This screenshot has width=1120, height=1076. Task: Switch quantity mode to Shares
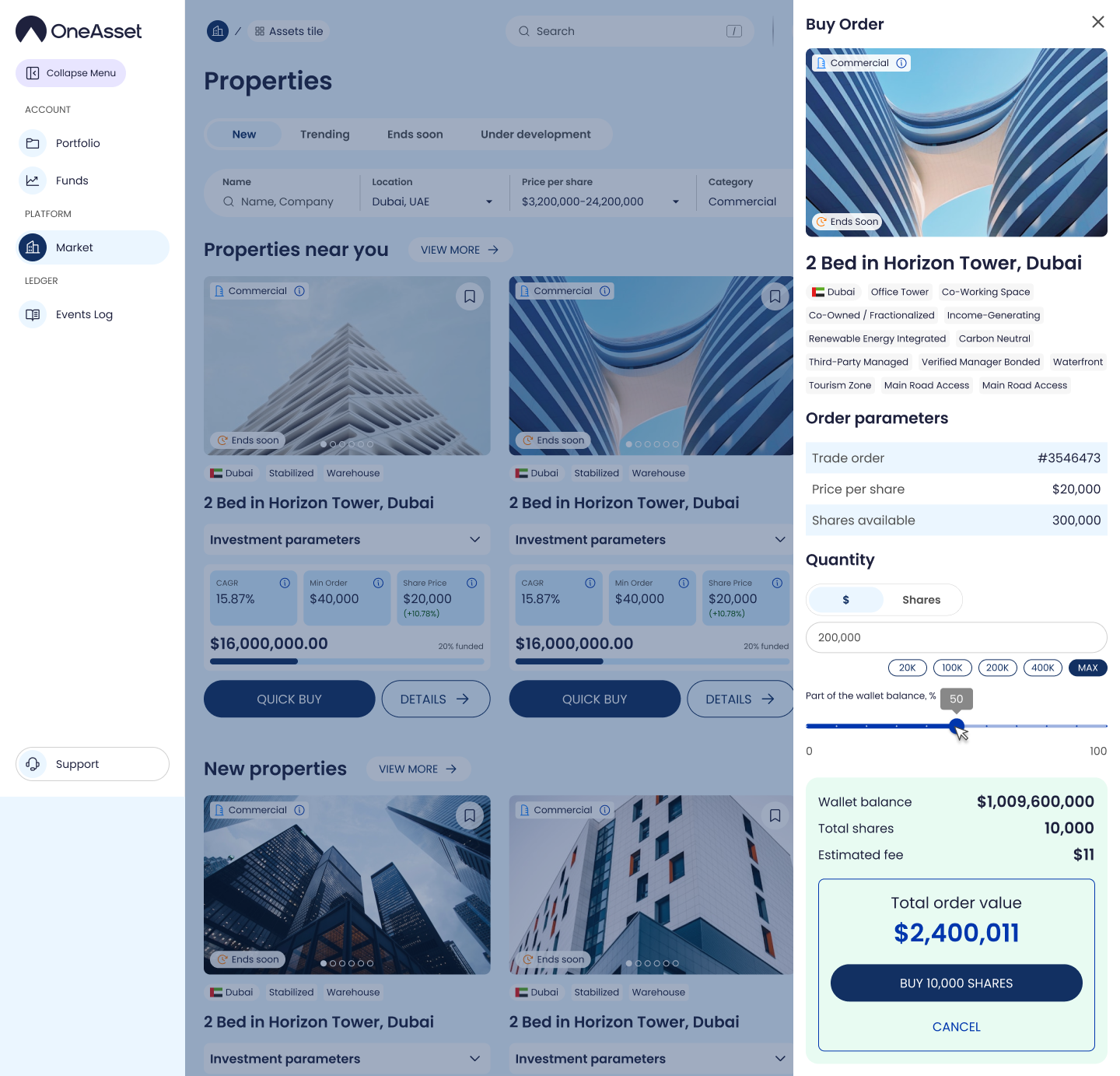point(921,600)
